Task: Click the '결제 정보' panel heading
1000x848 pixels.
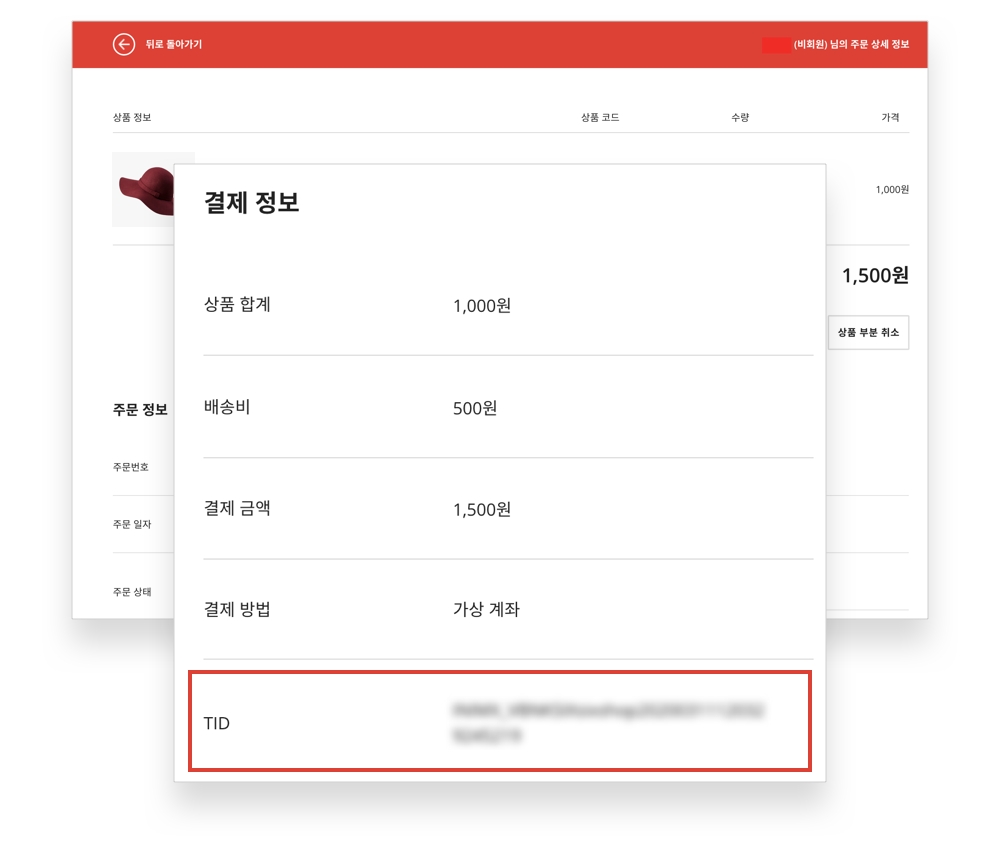Action: 251,203
